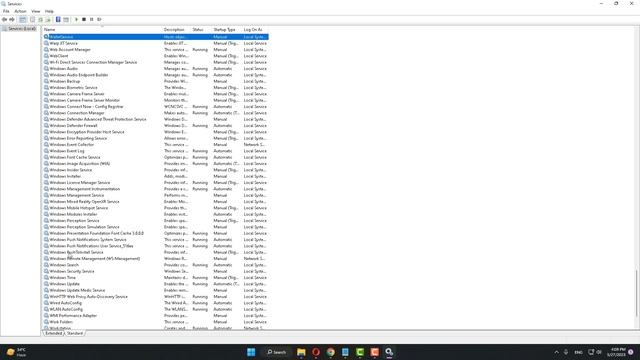Click the gear icon beside Windows Search

pos(46,265)
